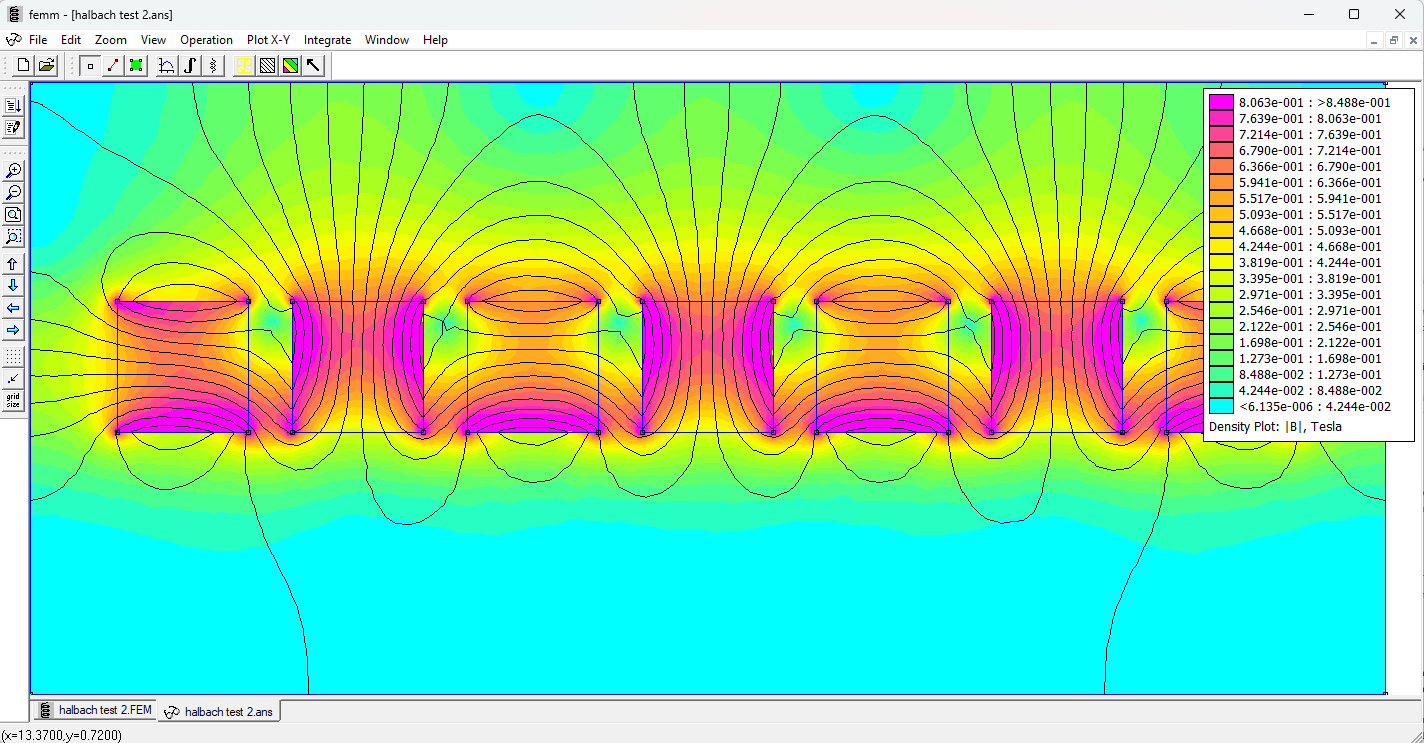Toggle snap to grid icon

pos(13,379)
